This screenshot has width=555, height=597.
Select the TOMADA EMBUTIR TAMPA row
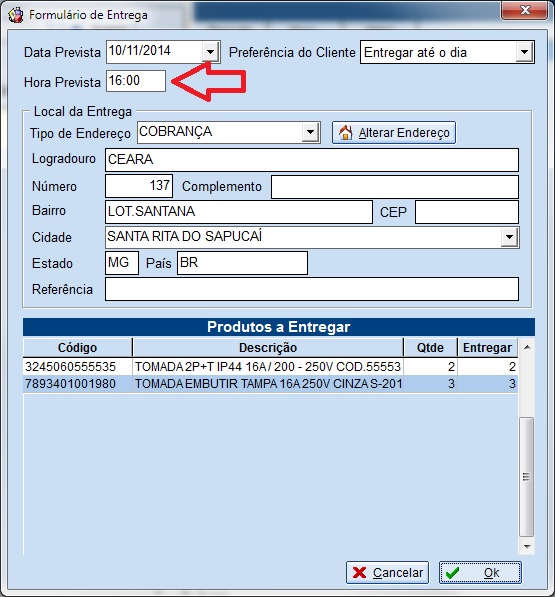[270, 384]
